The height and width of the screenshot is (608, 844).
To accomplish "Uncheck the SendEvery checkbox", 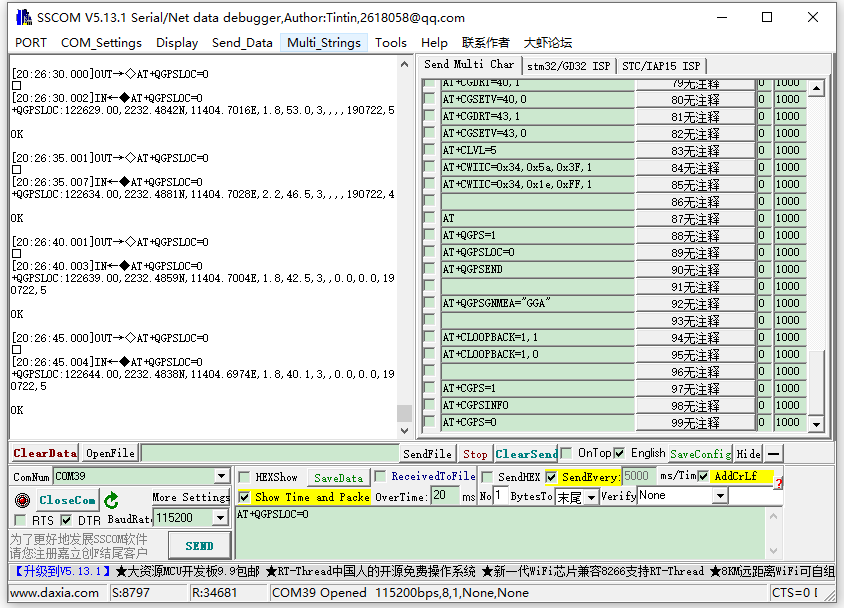I will click(x=551, y=477).
